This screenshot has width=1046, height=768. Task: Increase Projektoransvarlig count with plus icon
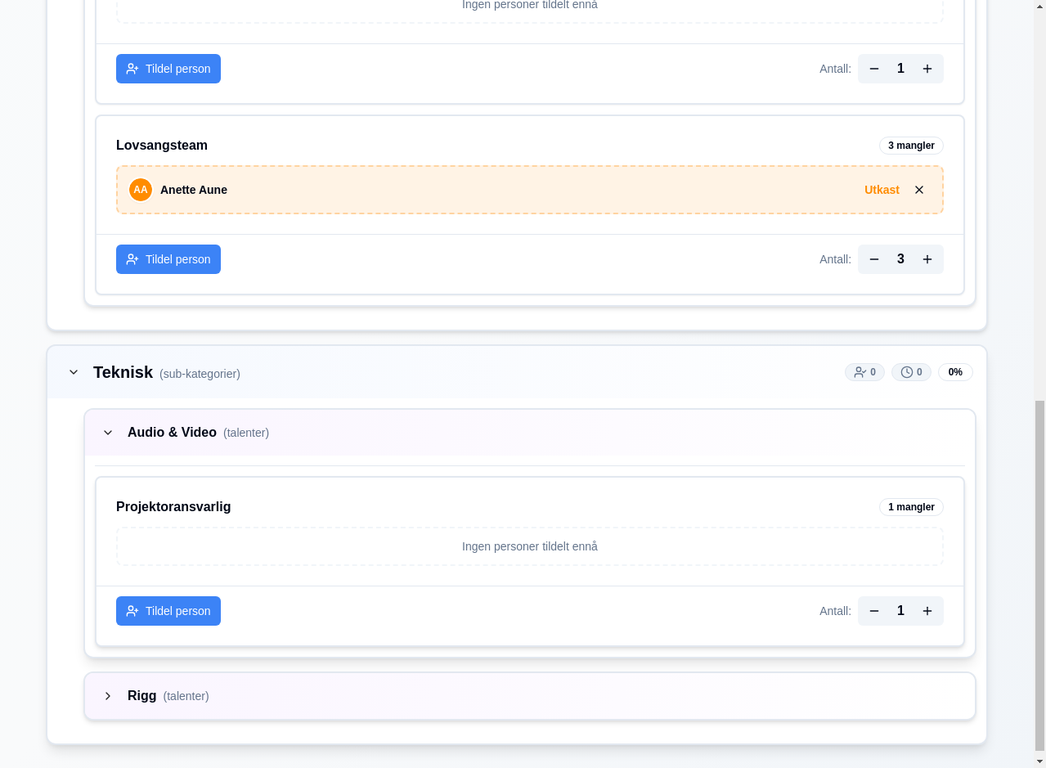pyautogui.click(x=927, y=611)
